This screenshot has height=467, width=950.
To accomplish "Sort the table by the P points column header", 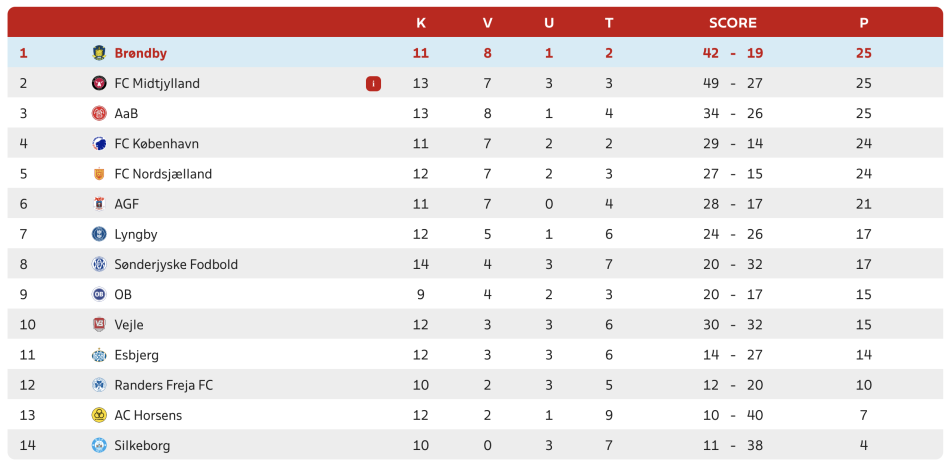I will coord(864,23).
